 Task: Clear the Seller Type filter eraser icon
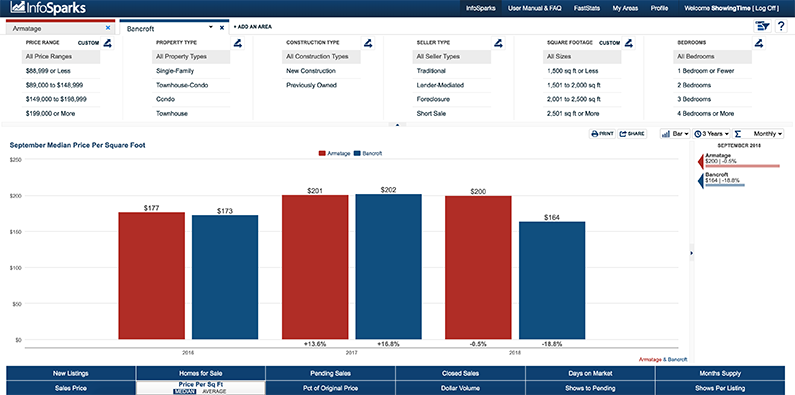coord(498,44)
